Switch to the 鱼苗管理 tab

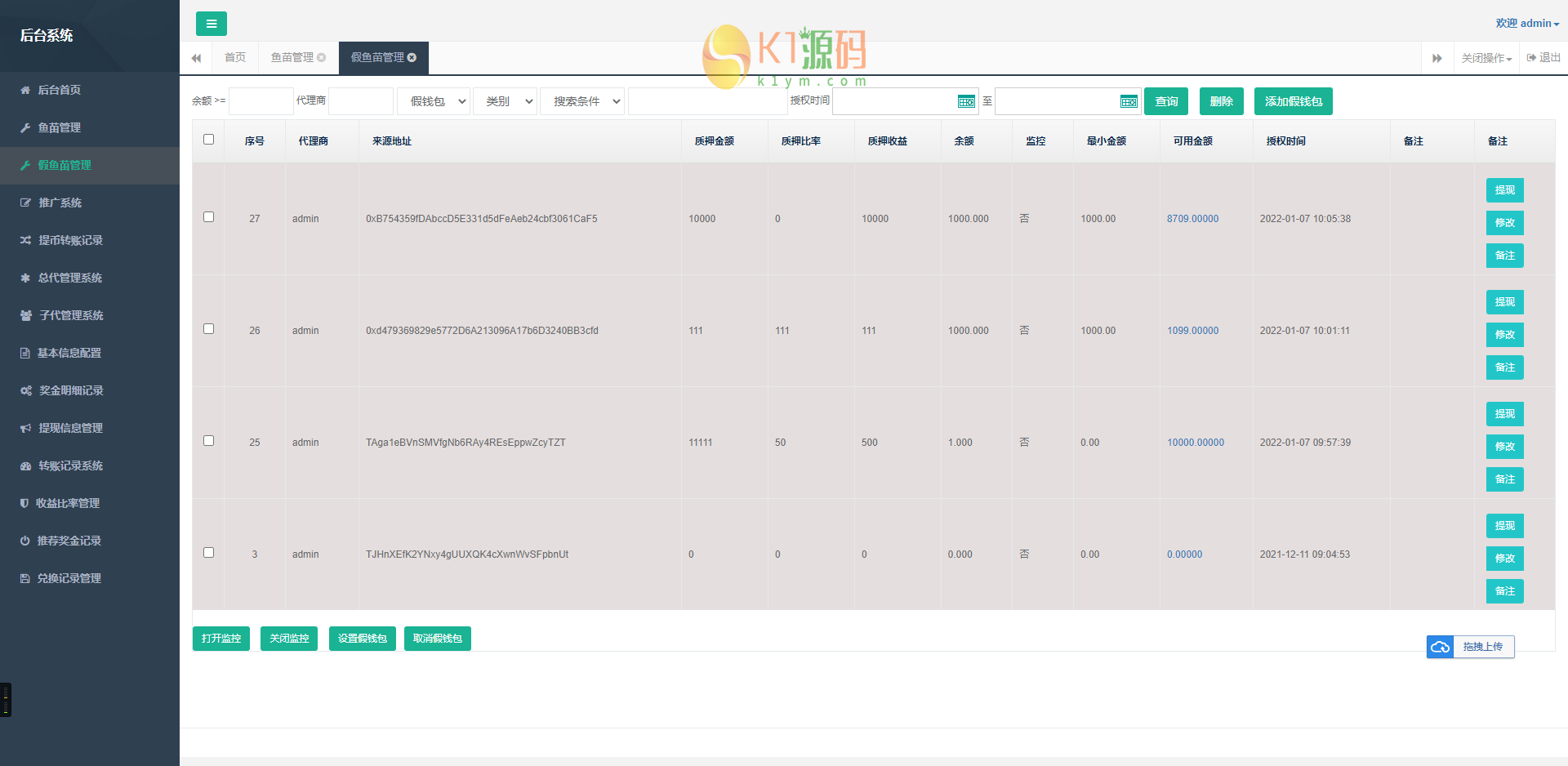pos(292,57)
